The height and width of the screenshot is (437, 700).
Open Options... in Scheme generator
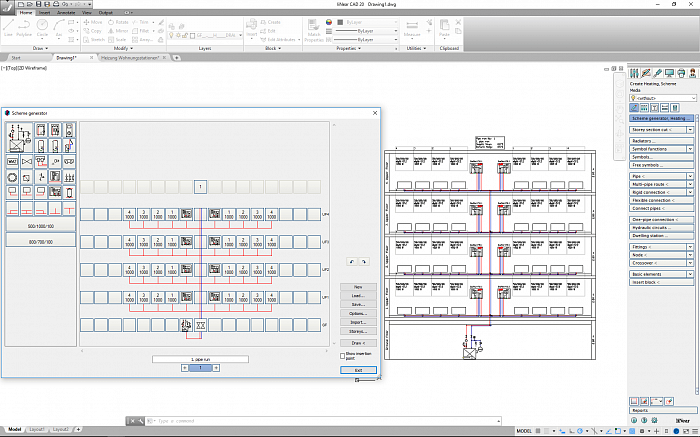(x=358, y=313)
